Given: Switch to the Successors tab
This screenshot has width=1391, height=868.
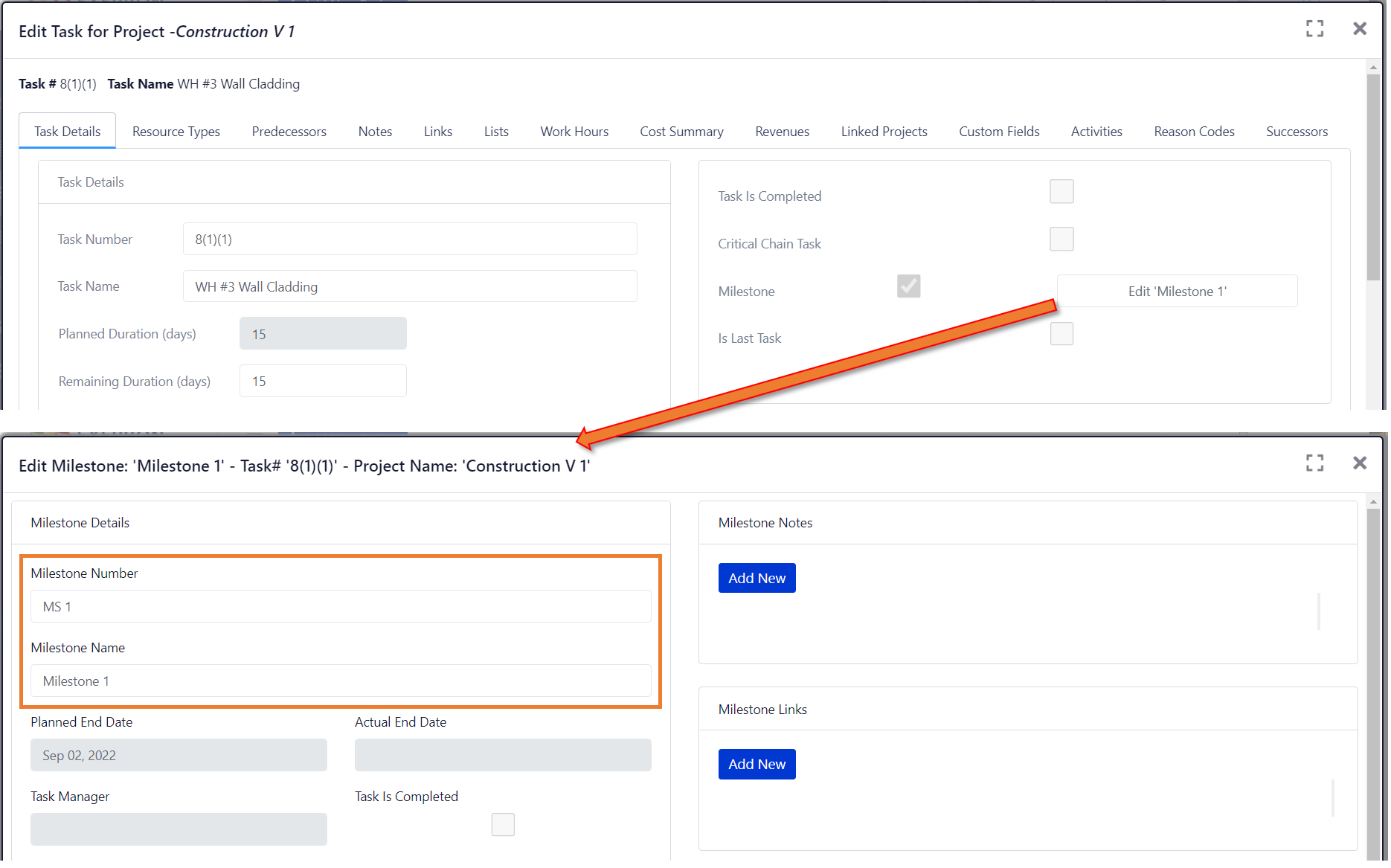Looking at the screenshot, I should point(1297,131).
